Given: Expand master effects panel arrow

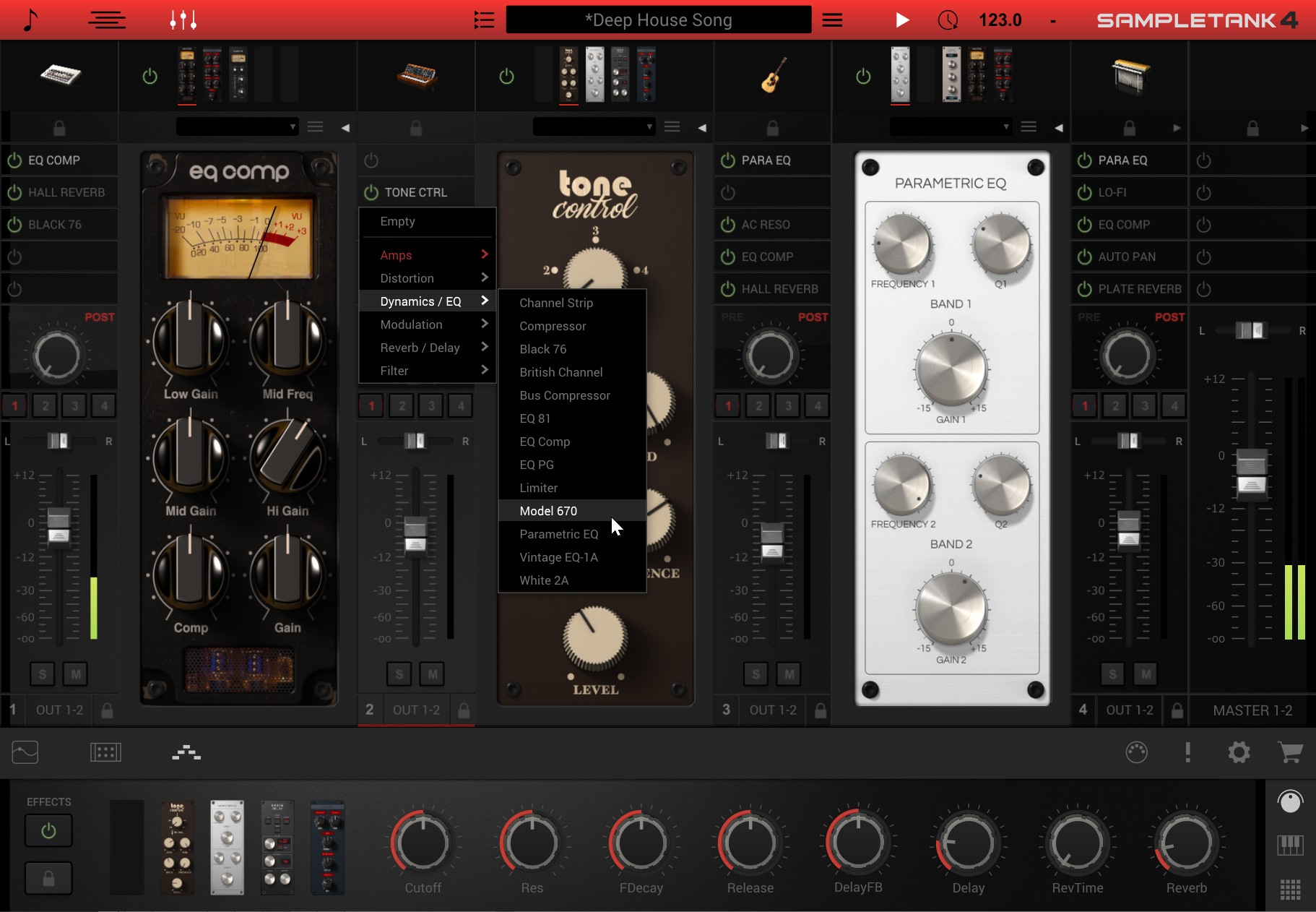Looking at the screenshot, I should 1304,128.
